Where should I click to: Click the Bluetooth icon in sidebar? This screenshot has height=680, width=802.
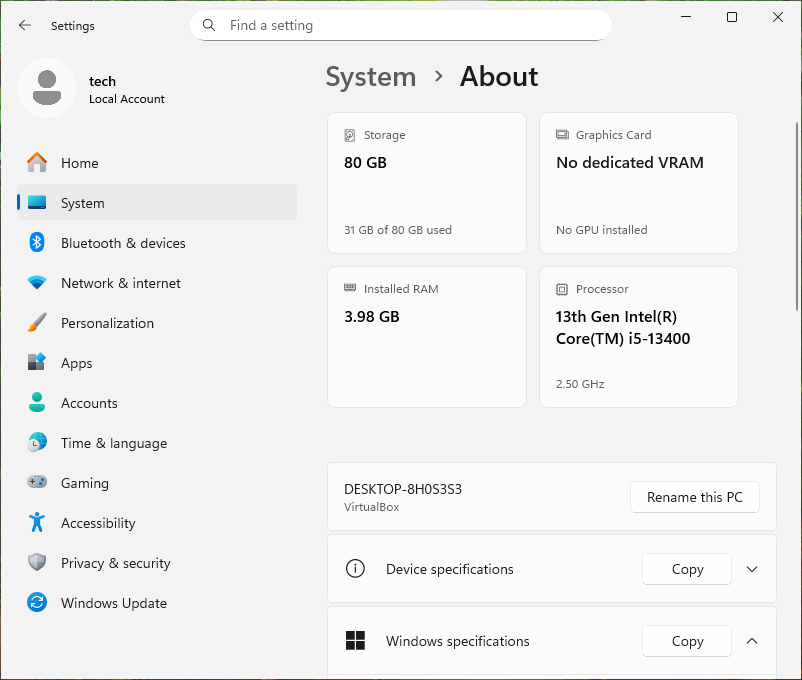point(37,243)
